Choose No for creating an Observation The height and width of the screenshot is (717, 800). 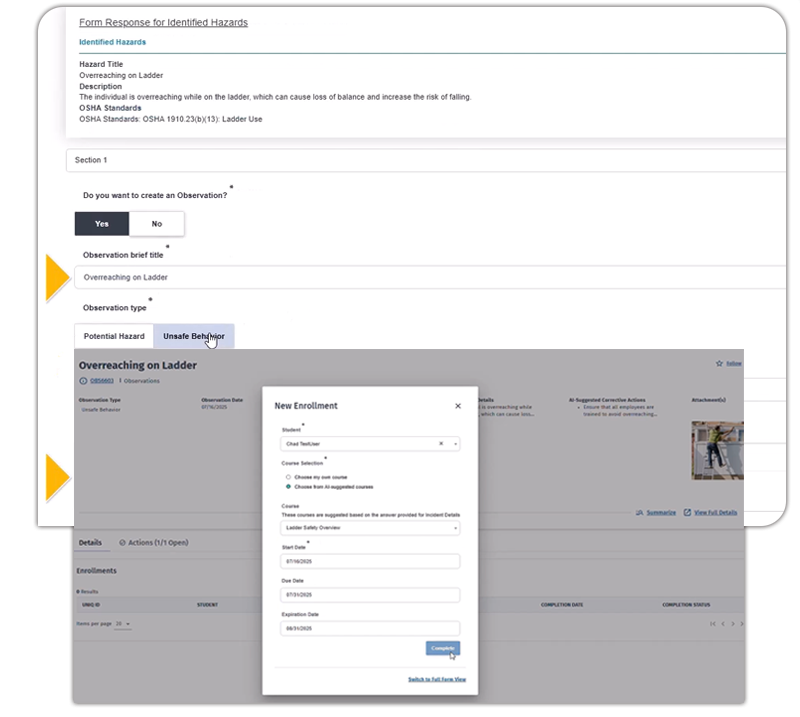point(157,224)
